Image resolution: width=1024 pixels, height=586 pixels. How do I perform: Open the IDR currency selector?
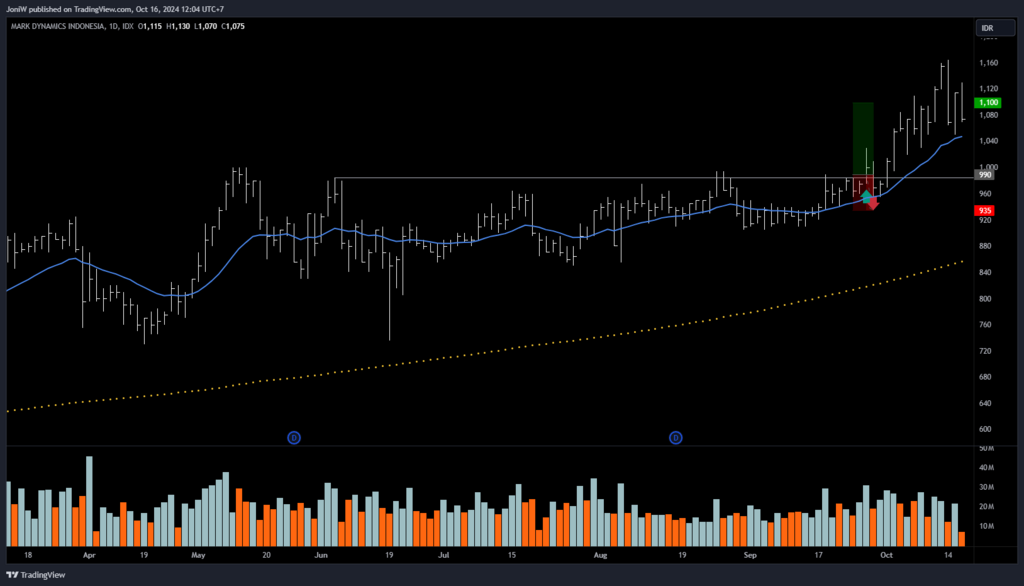(x=987, y=28)
